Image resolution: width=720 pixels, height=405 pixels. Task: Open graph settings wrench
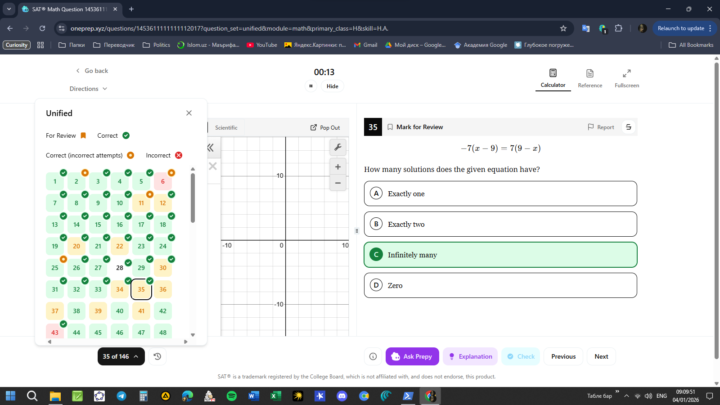point(338,147)
